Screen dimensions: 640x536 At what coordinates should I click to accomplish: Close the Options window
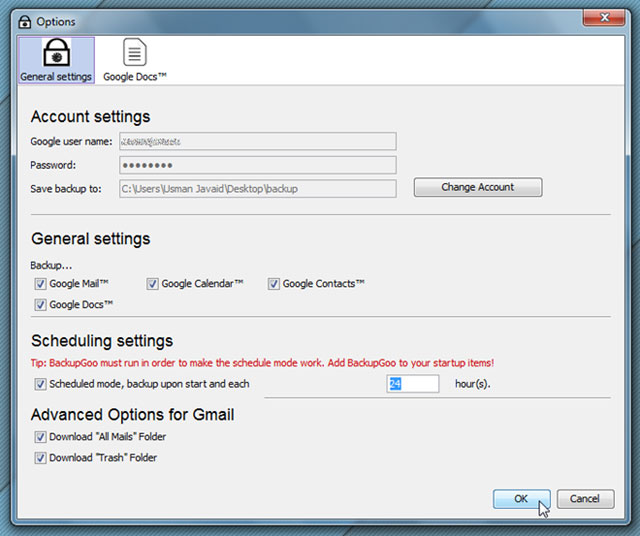604,18
